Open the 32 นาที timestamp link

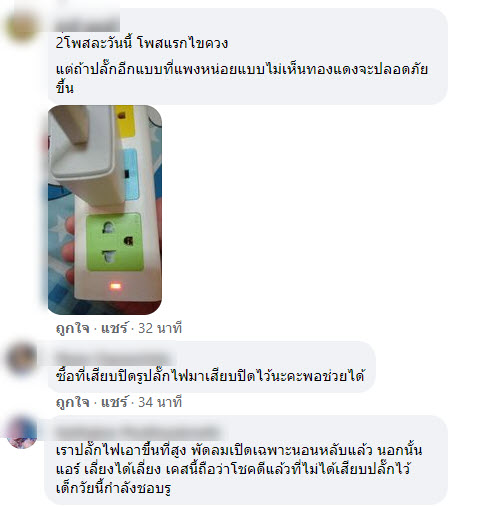(160, 328)
